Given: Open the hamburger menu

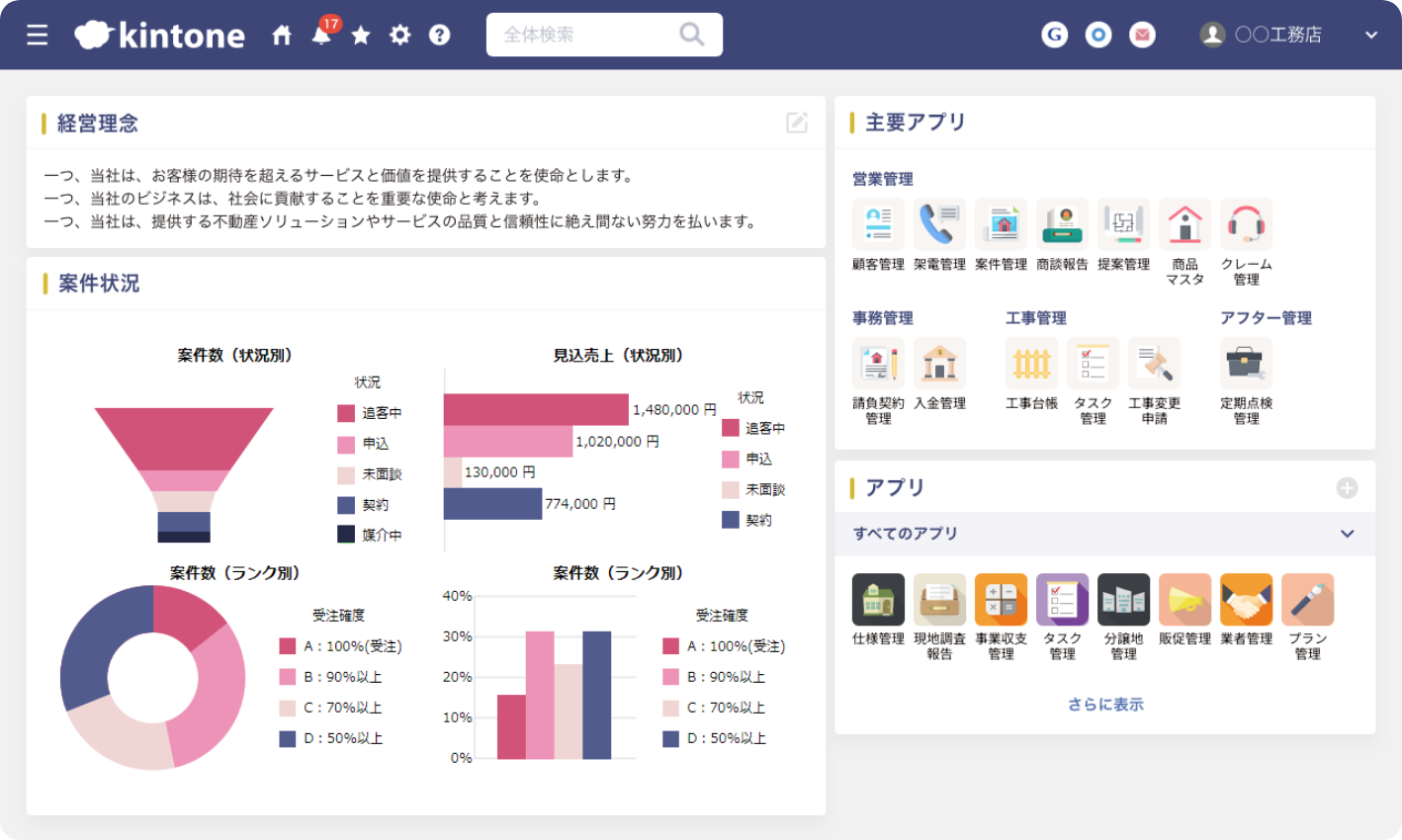Looking at the screenshot, I should pos(38,36).
